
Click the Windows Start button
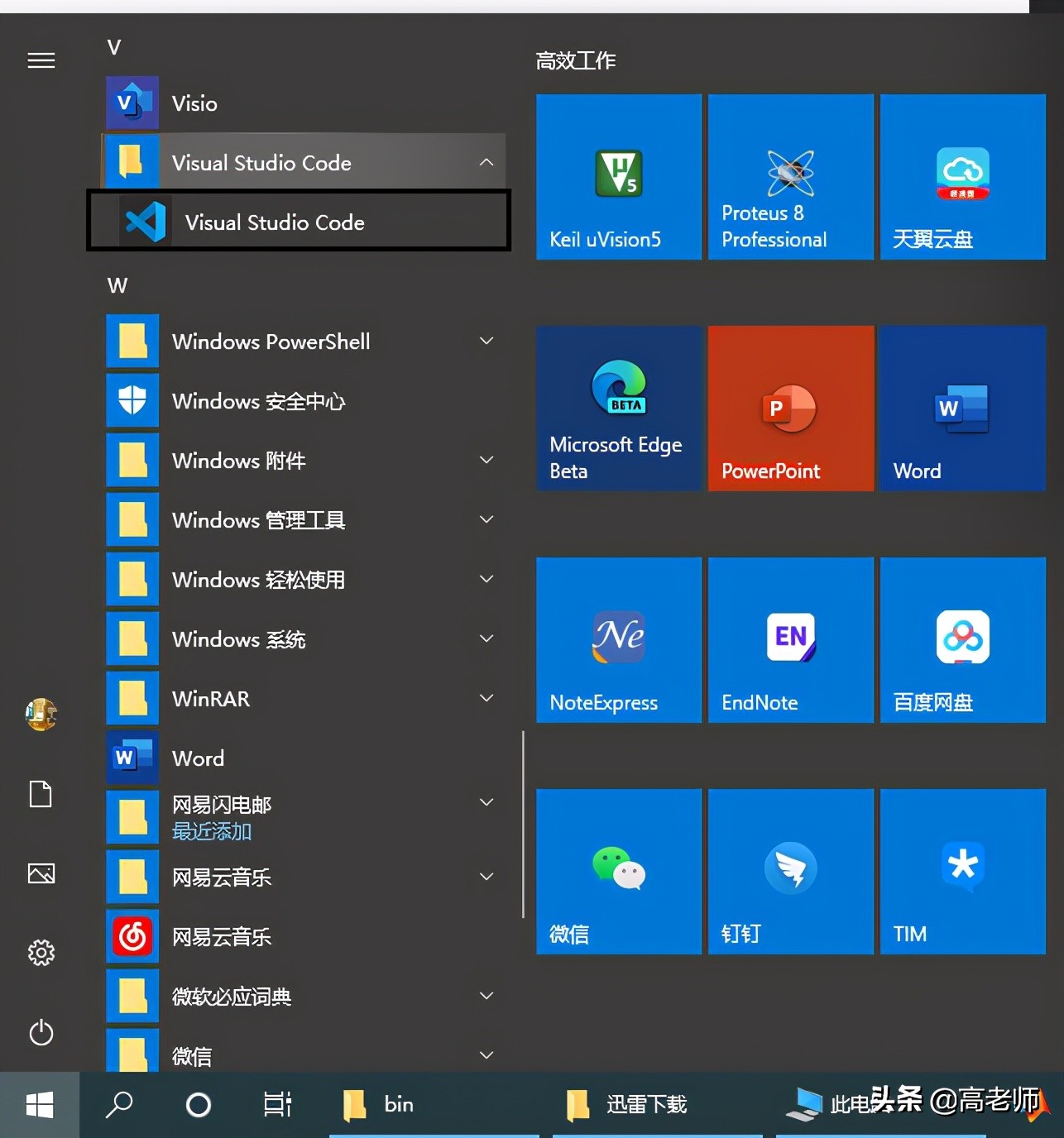tap(40, 1105)
